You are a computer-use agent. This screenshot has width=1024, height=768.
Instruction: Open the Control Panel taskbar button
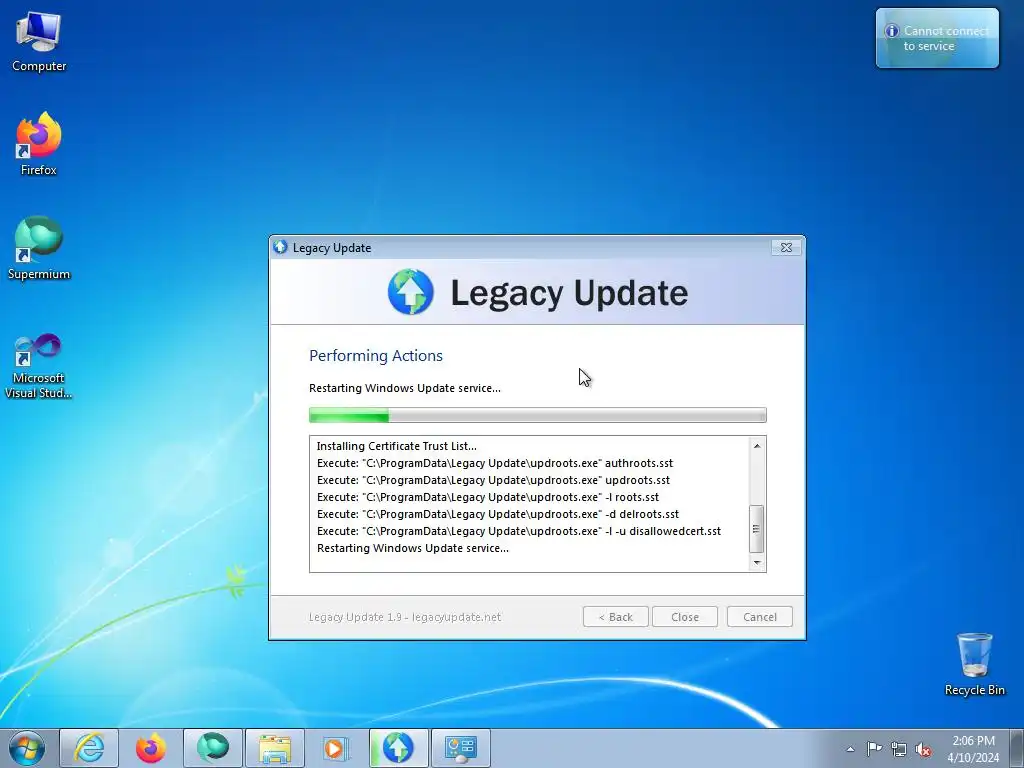461,748
